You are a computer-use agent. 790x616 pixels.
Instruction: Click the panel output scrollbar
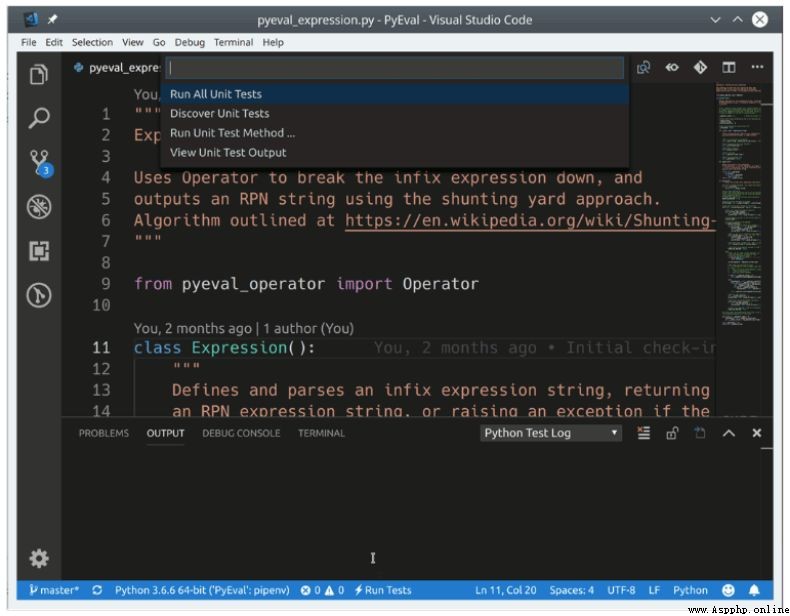point(766,448)
